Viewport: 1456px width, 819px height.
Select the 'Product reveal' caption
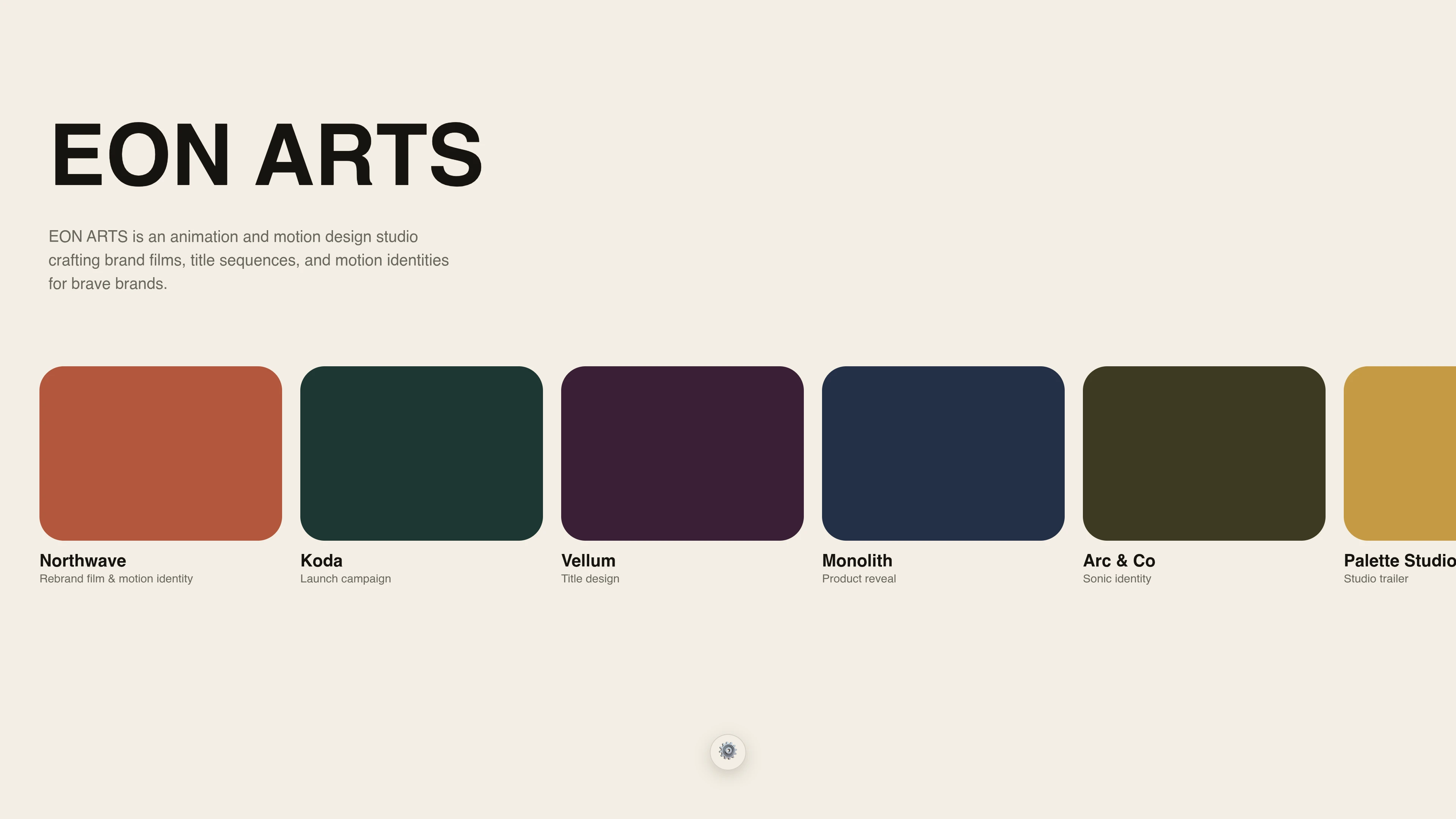pyautogui.click(x=859, y=579)
